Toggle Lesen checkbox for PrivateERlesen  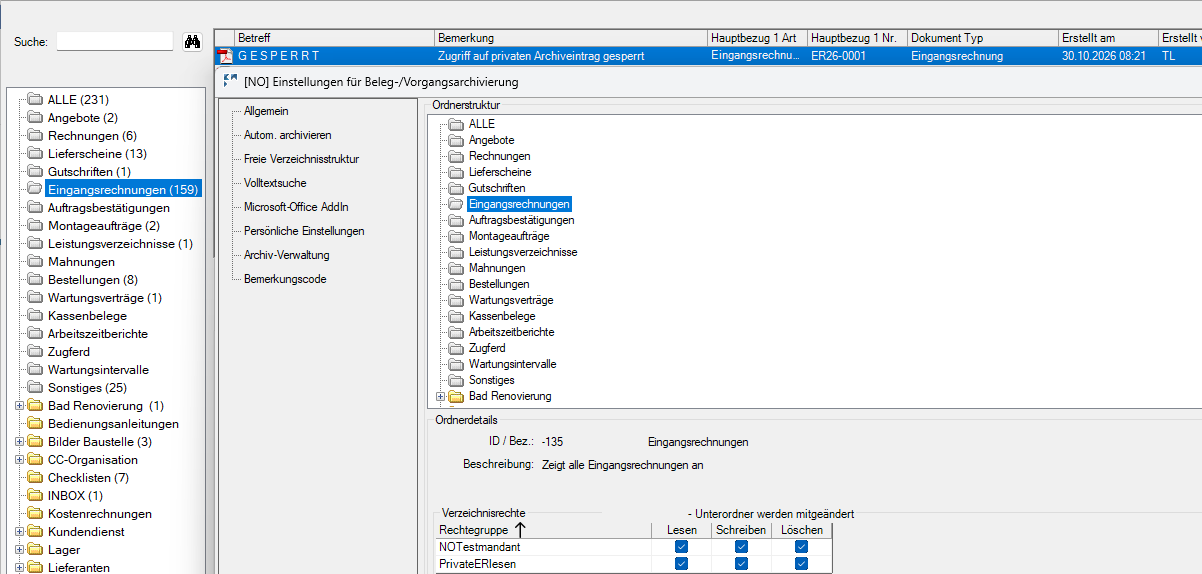[682, 564]
